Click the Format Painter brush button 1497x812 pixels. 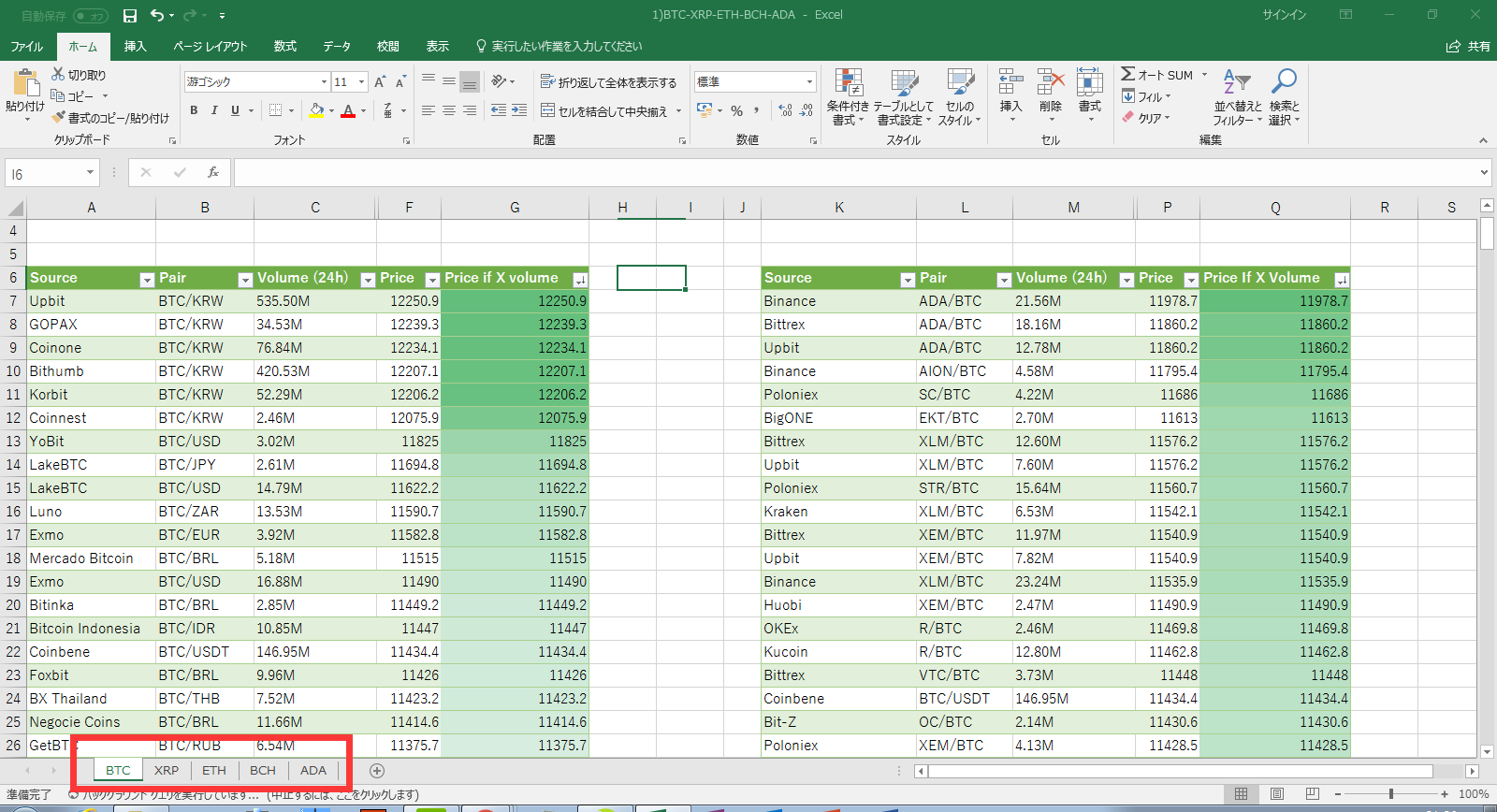pyautogui.click(x=110, y=118)
